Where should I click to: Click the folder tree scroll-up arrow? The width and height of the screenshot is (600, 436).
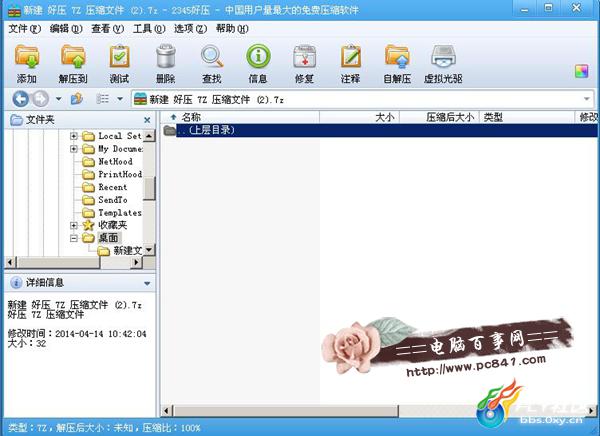pos(149,136)
